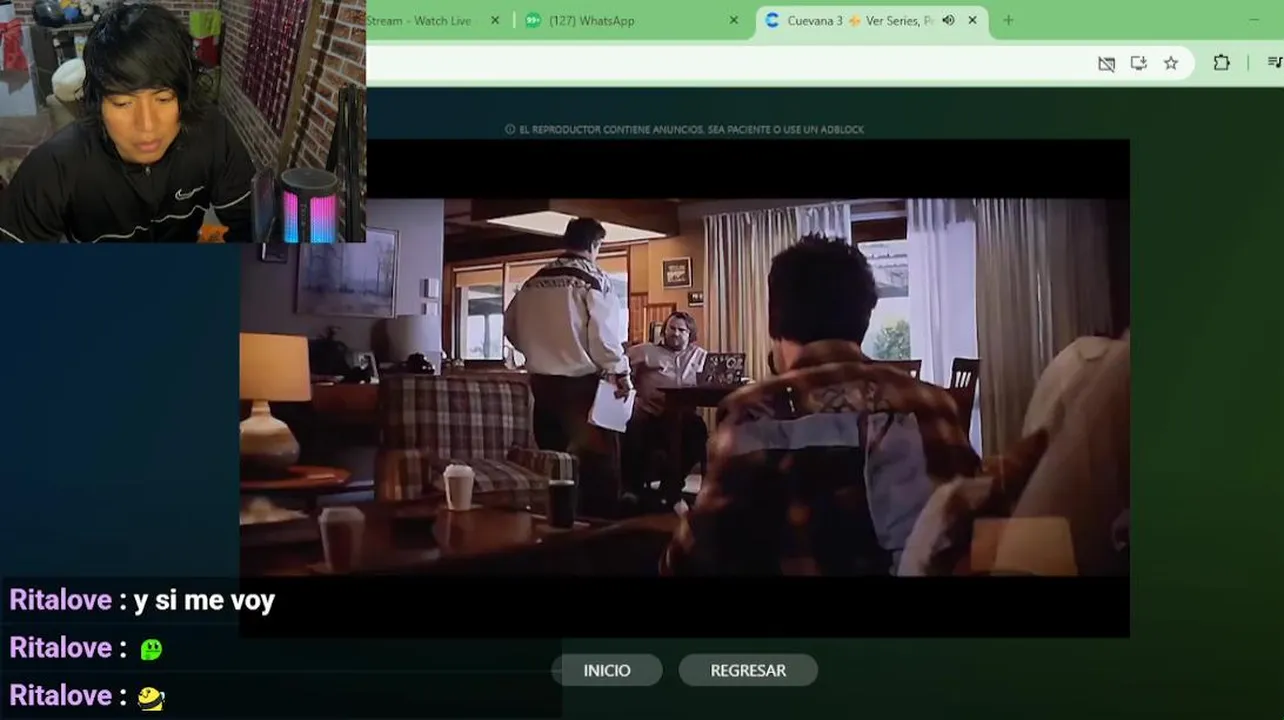Close the Cuevana 3 tab
The width and height of the screenshot is (1284, 720).
pyautogui.click(x=972, y=21)
